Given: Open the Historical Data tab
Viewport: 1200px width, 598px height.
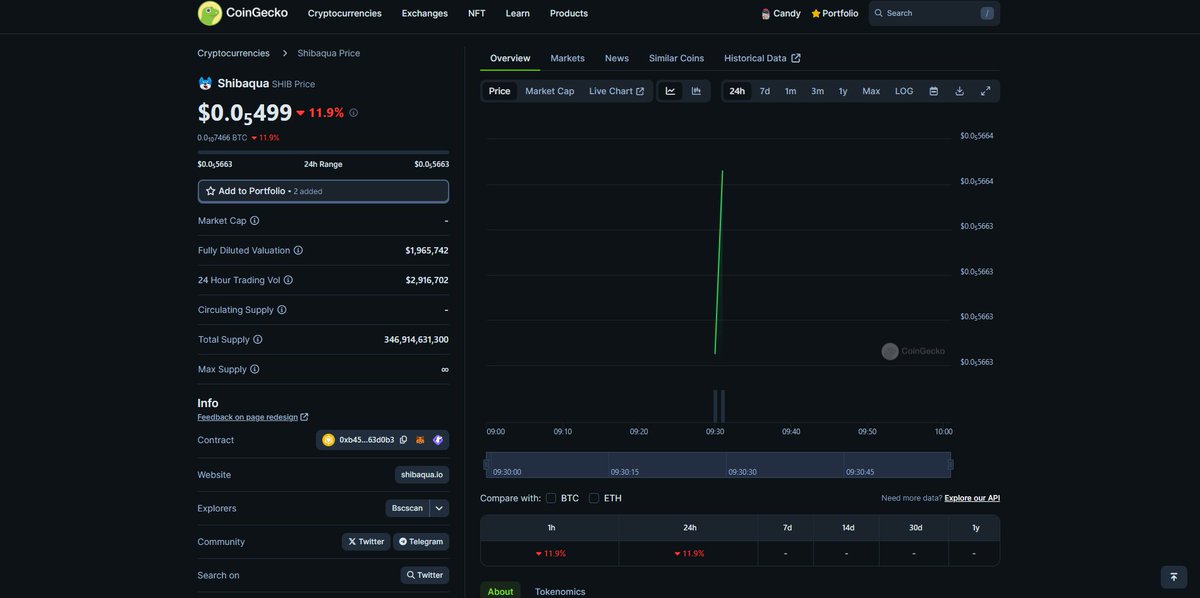Looking at the screenshot, I should 762,58.
